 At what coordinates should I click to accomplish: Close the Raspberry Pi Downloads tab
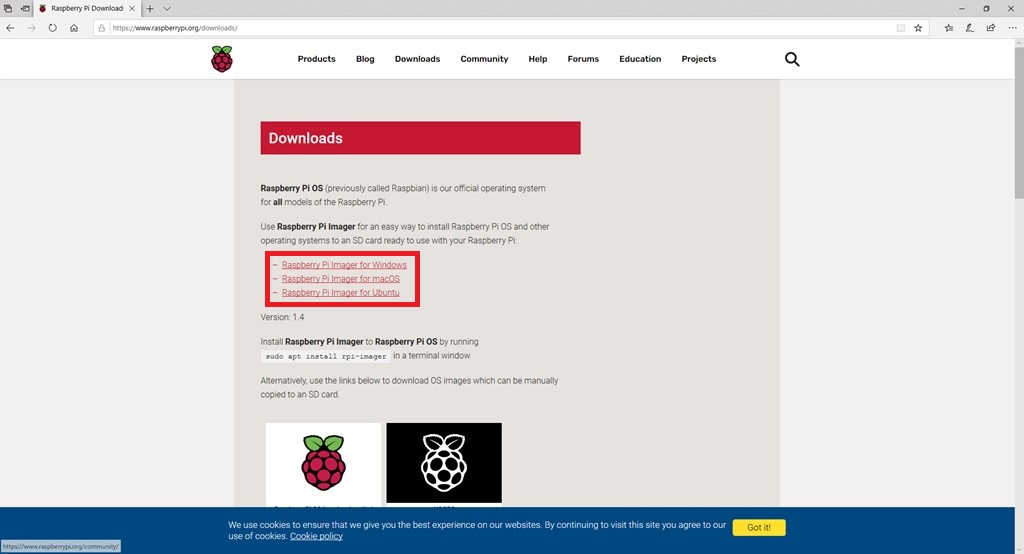pos(132,8)
